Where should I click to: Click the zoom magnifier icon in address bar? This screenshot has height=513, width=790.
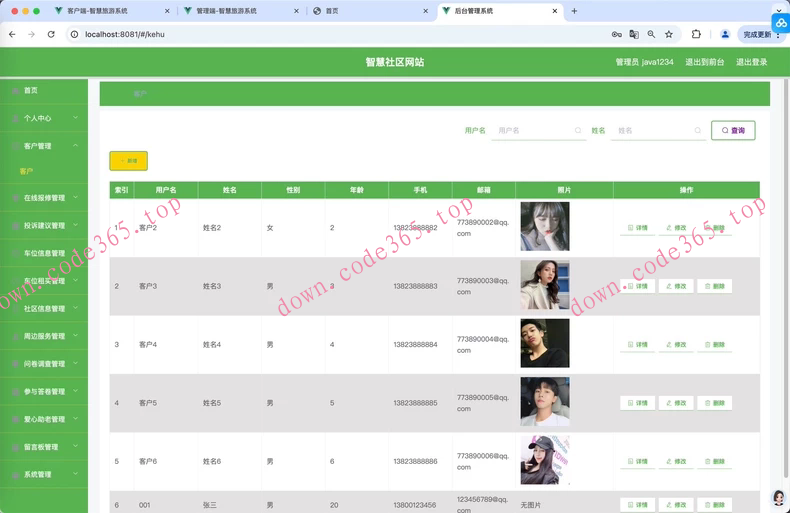[x=651, y=34]
